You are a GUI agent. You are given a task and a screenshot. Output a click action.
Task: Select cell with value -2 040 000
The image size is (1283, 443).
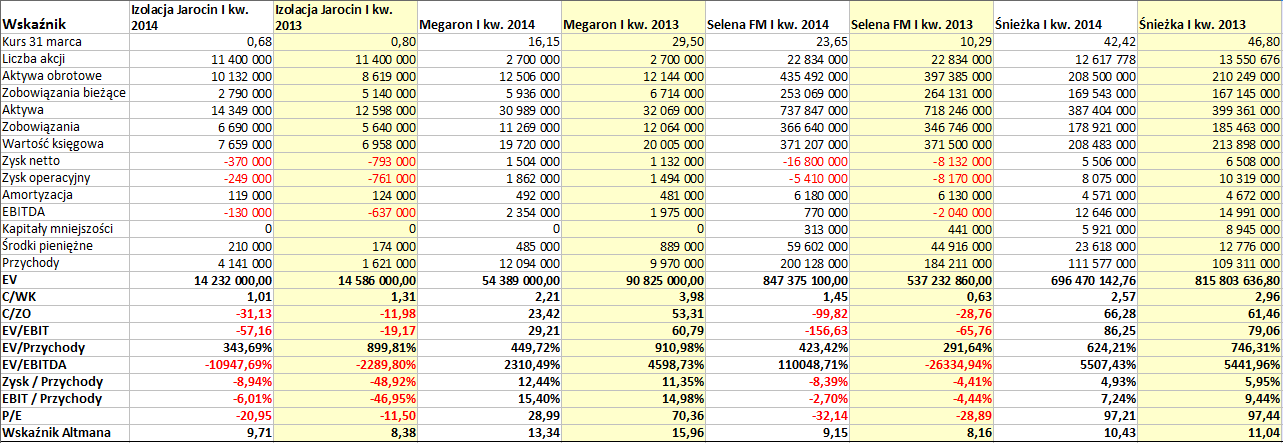pos(920,212)
